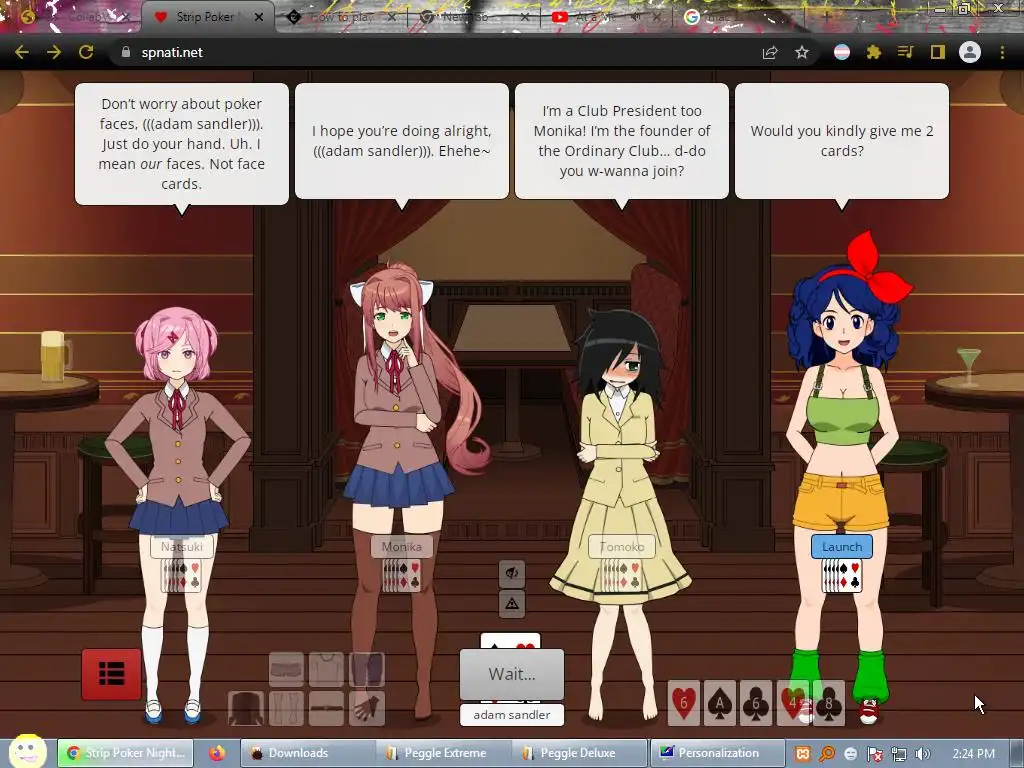The image size is (1024, 768).
Task: Toggle the hide speech bubbles eye icon
Action: point(512,573)
